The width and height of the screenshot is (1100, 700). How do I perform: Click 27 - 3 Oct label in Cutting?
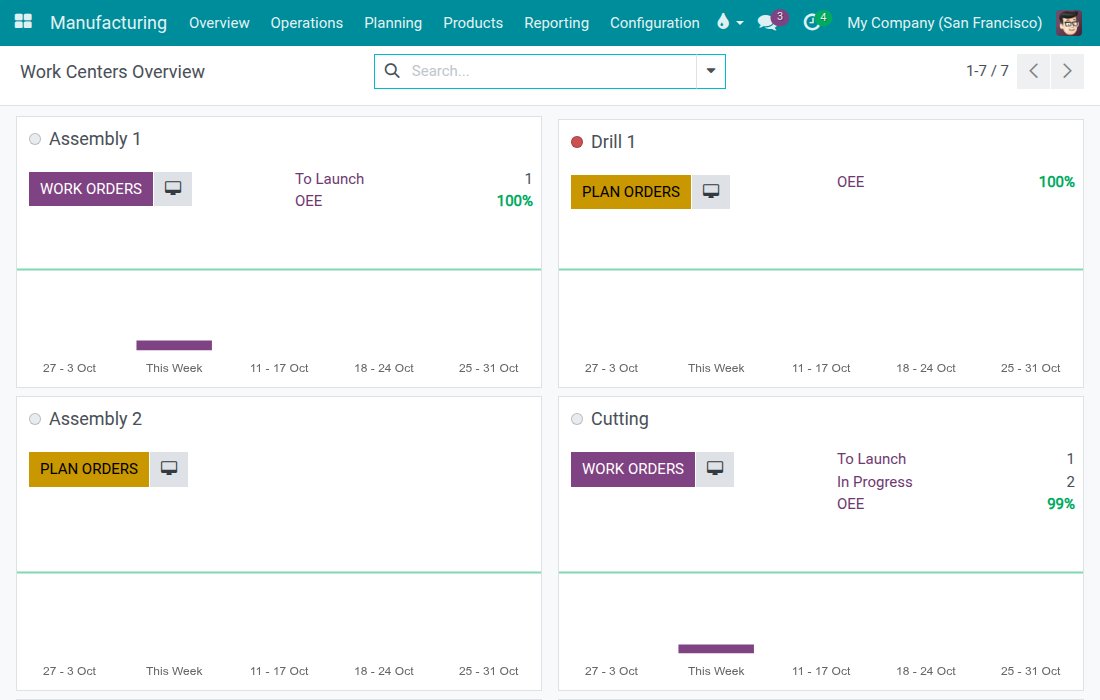click(611, 671)
